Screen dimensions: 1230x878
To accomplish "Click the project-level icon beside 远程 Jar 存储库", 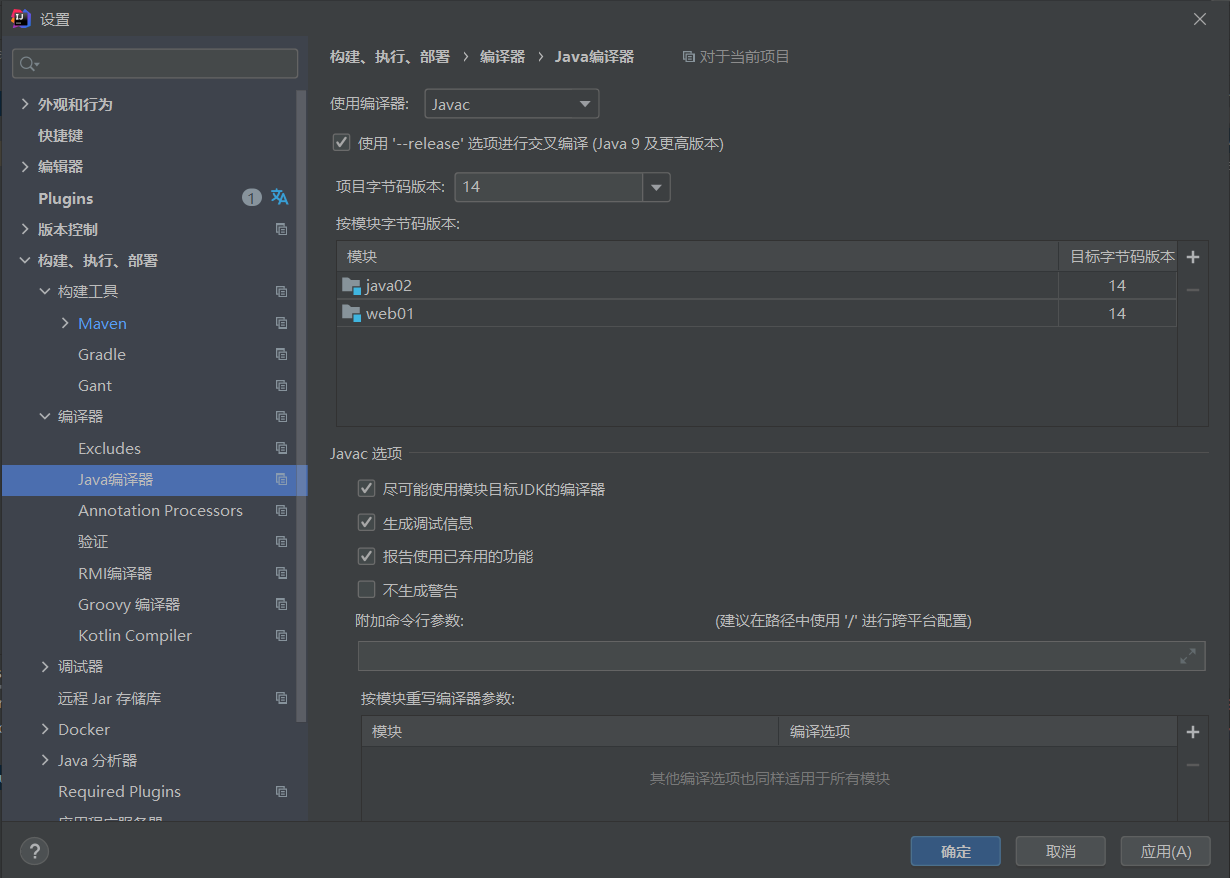I will pos(281,698).
